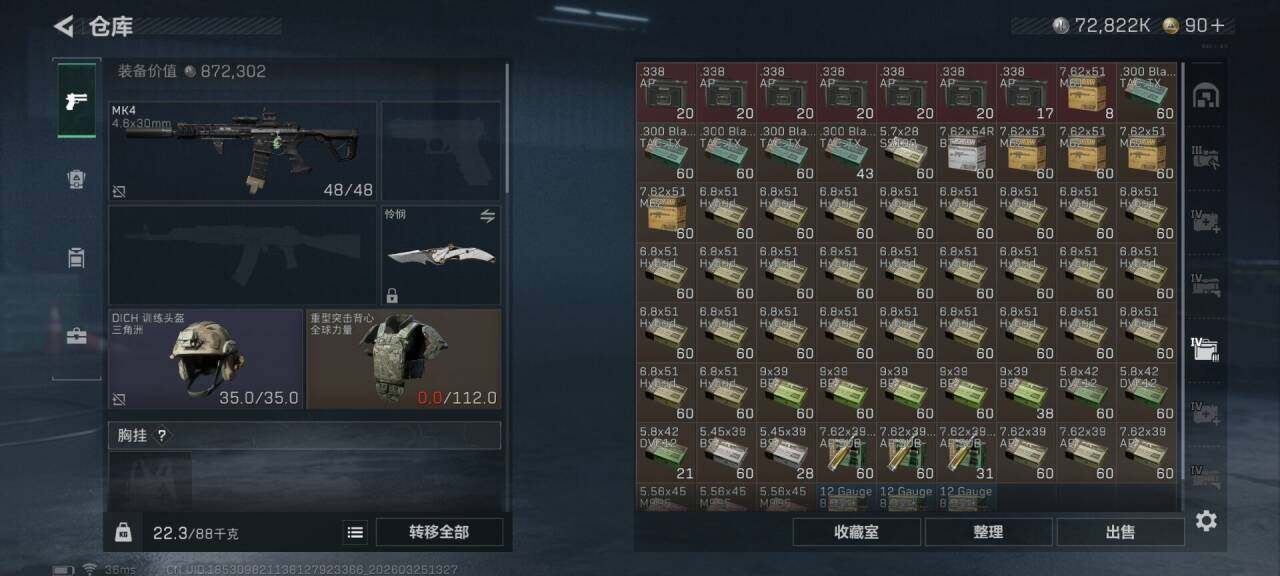Click the 出售 sell button

pyautogui.click(x=1120, y=532)
